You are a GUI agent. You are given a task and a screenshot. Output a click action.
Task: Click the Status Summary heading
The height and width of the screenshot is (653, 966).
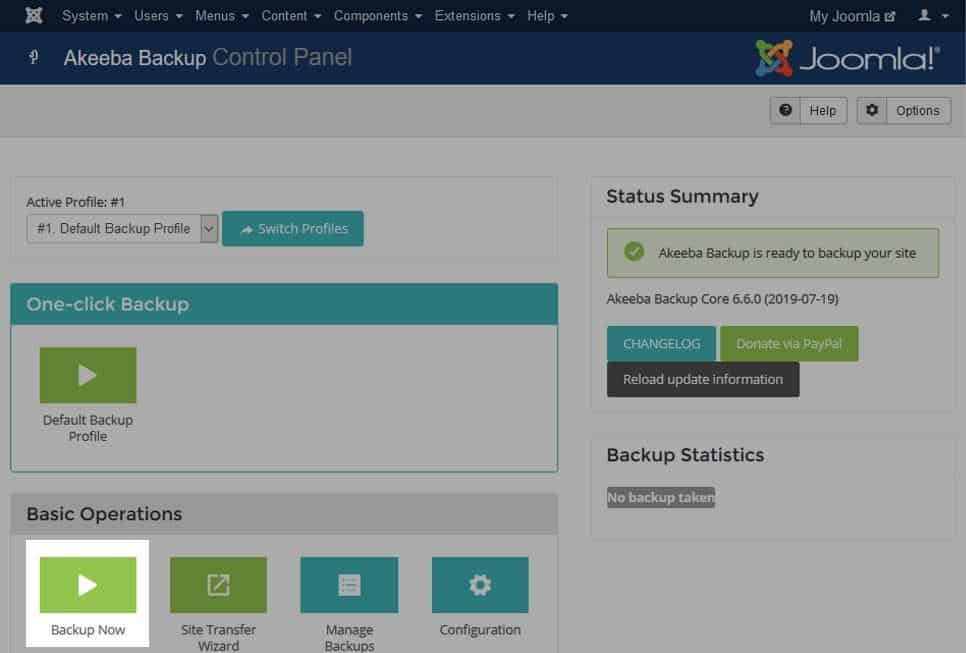coord(682,197)
